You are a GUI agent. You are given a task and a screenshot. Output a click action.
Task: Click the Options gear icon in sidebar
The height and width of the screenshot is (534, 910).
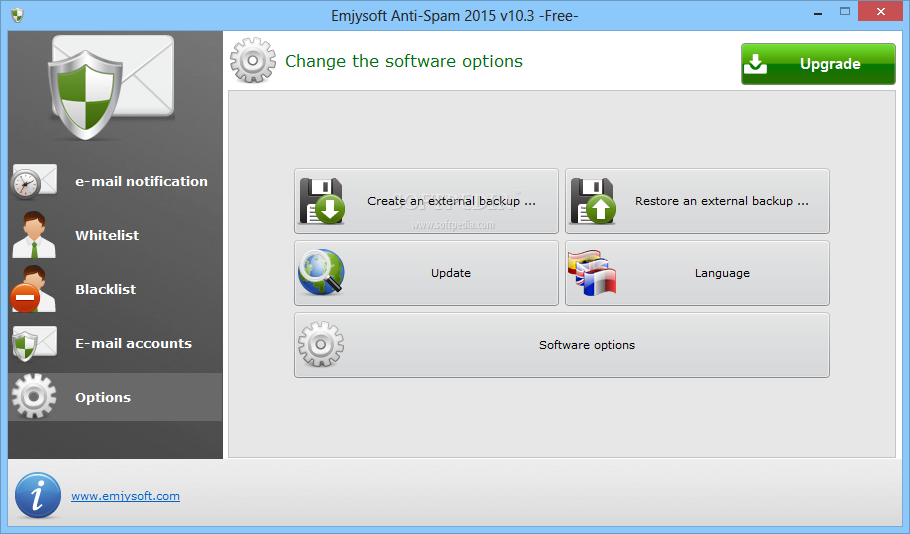(34, 396)
